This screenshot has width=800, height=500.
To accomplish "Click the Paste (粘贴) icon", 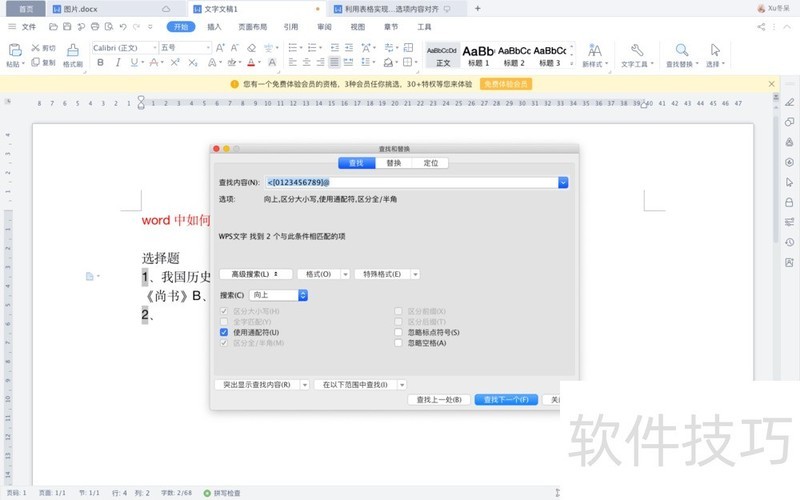I will coord(15,50).
